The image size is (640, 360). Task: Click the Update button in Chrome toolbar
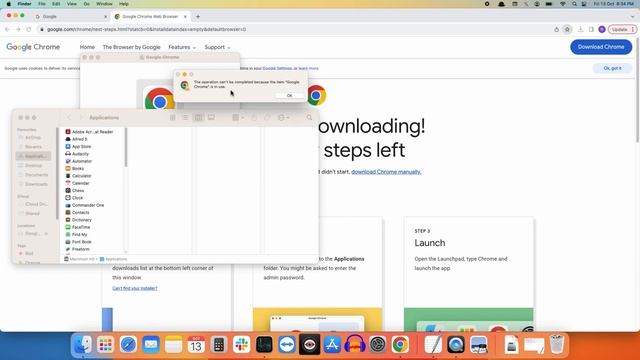point(622,29)
